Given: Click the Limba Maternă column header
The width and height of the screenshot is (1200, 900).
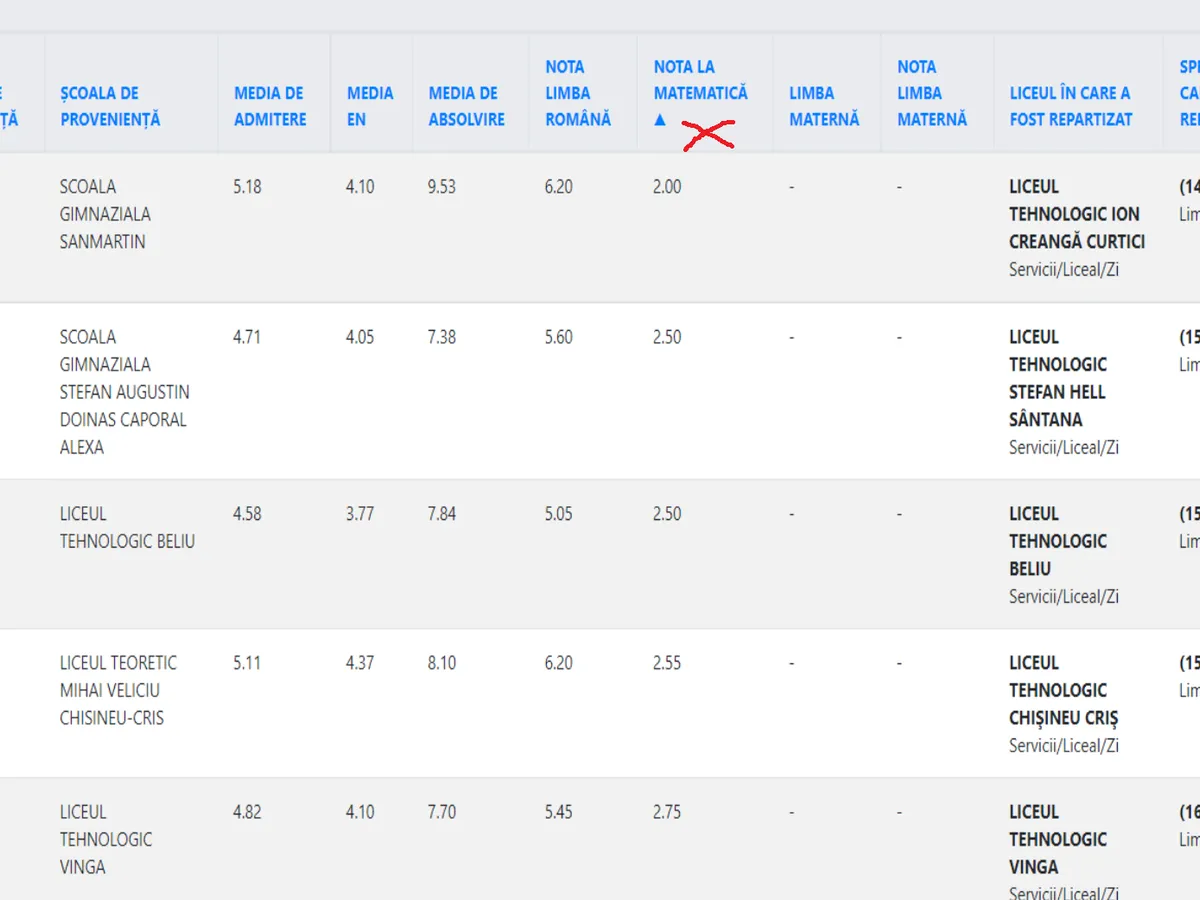Looking at the screenshot, I should coord(824,106).
